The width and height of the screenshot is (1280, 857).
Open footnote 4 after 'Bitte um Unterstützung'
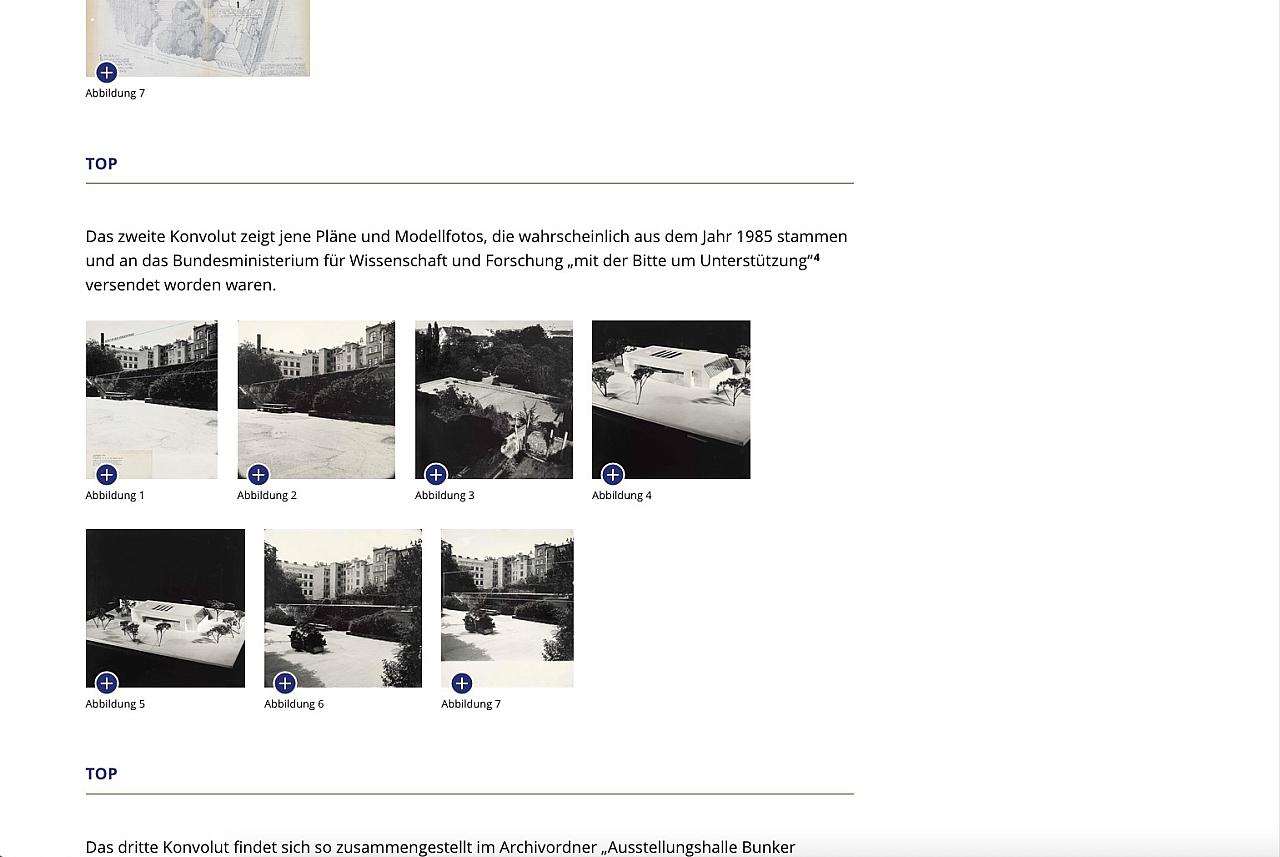click(817, 257)
